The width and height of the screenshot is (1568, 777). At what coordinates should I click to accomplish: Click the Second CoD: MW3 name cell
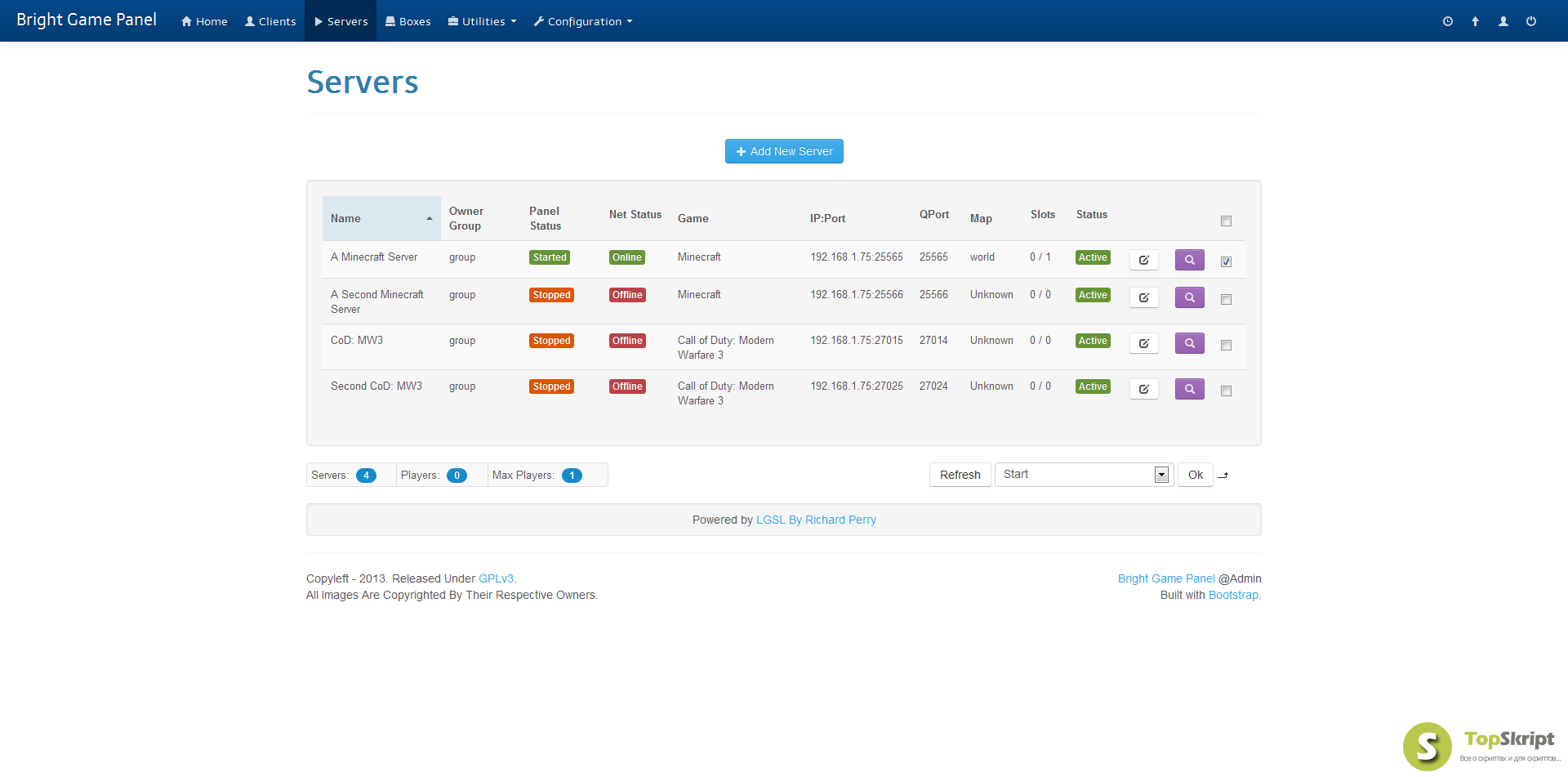[x=376, y=386]
